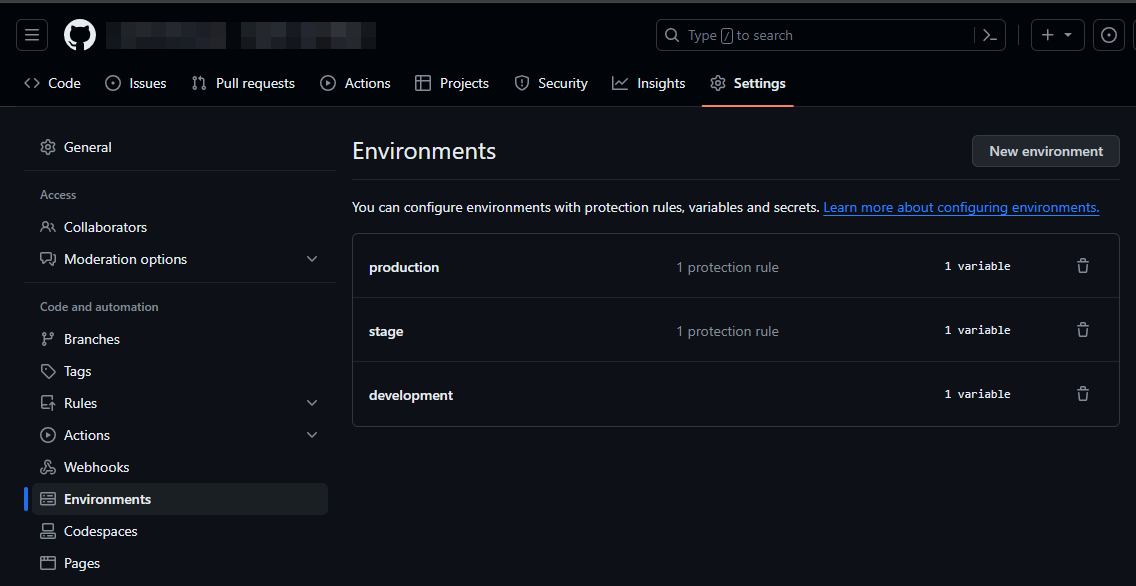Open General settings in sidebar
Image resolution: width=1136 pixels, height=586 pixels.
pyautogui.click(x=180, y=147)
